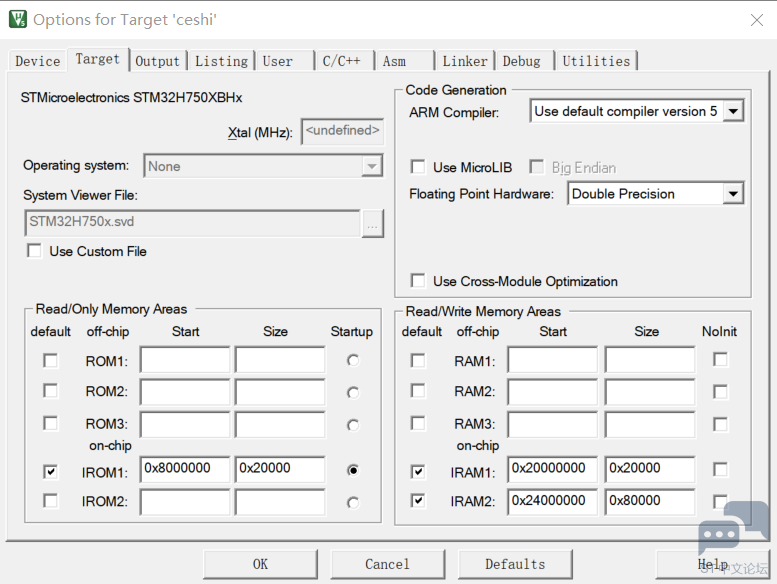Browse for System Viewer File
The image size is (777, 584).
(x=373, y=224)
